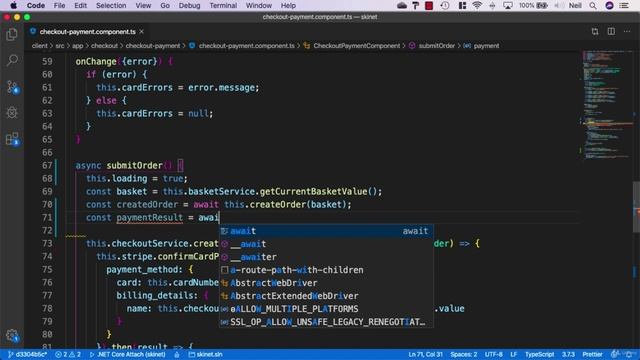Open the Source Control view
The image size is (640, 360).
12,87
